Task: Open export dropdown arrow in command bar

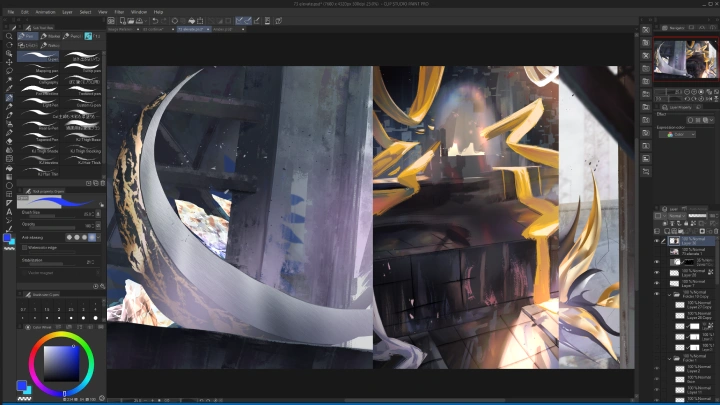Action: (x=145, y=21)
